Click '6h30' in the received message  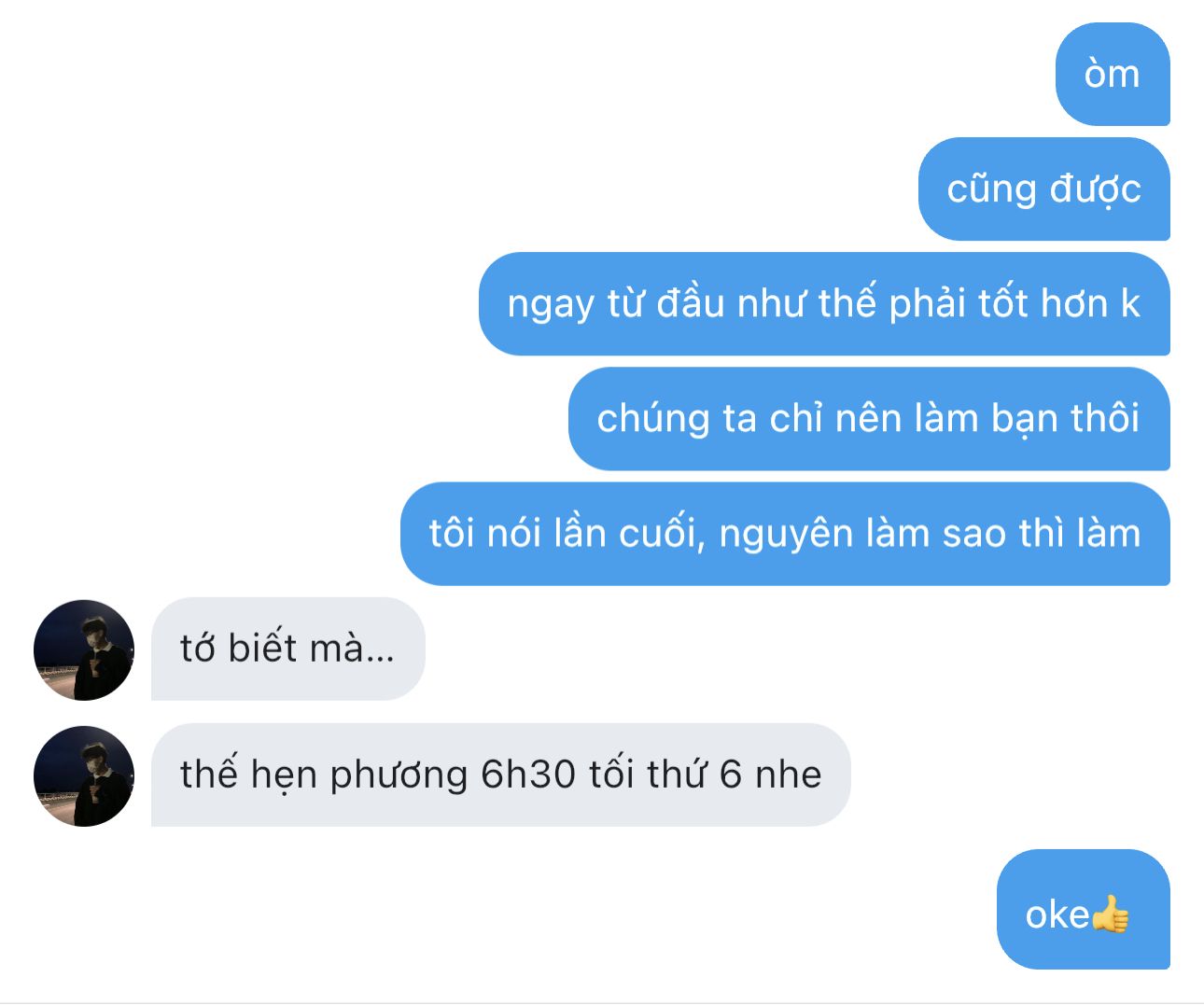[x=527, y=775]
